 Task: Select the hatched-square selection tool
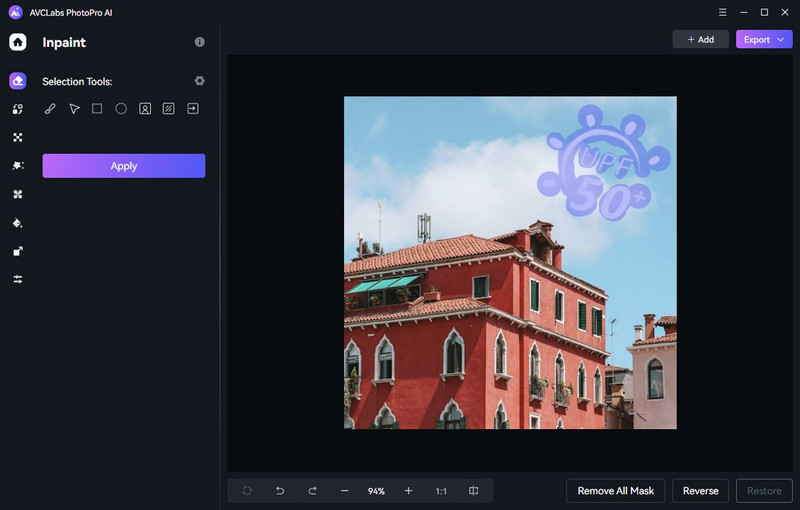168,109
